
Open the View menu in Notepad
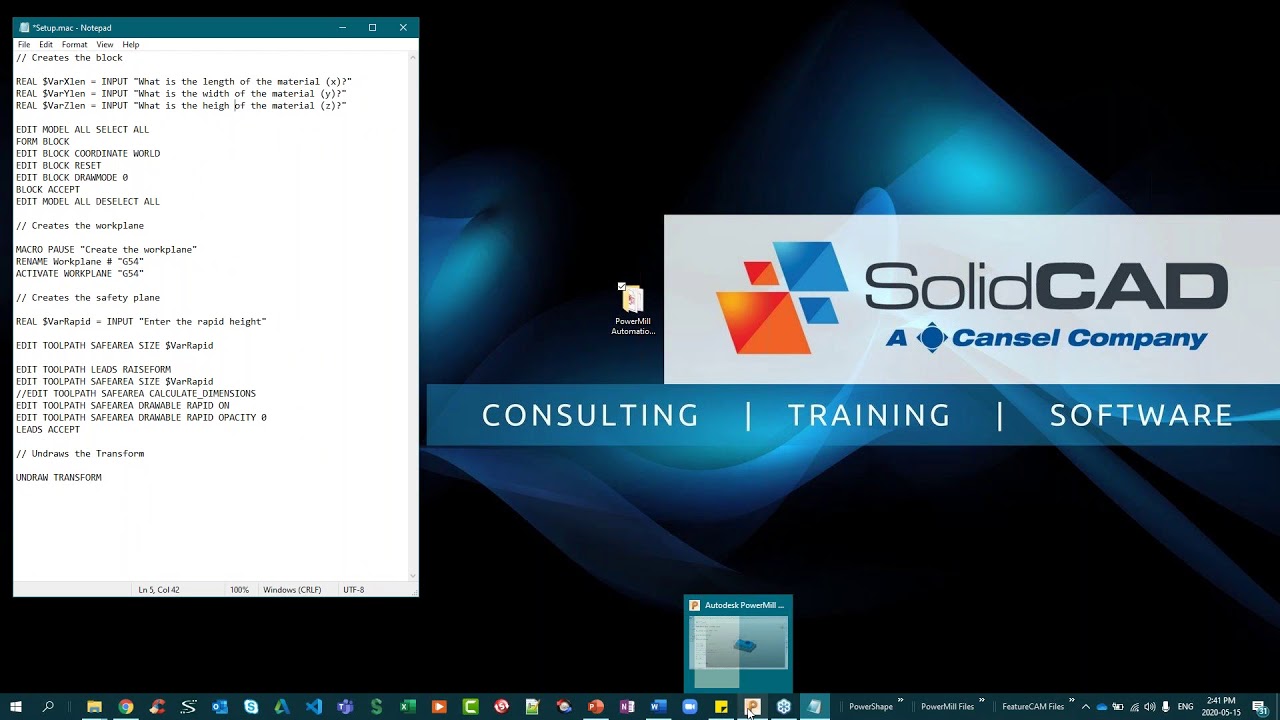pyautogui.click(x=105, y=44)
